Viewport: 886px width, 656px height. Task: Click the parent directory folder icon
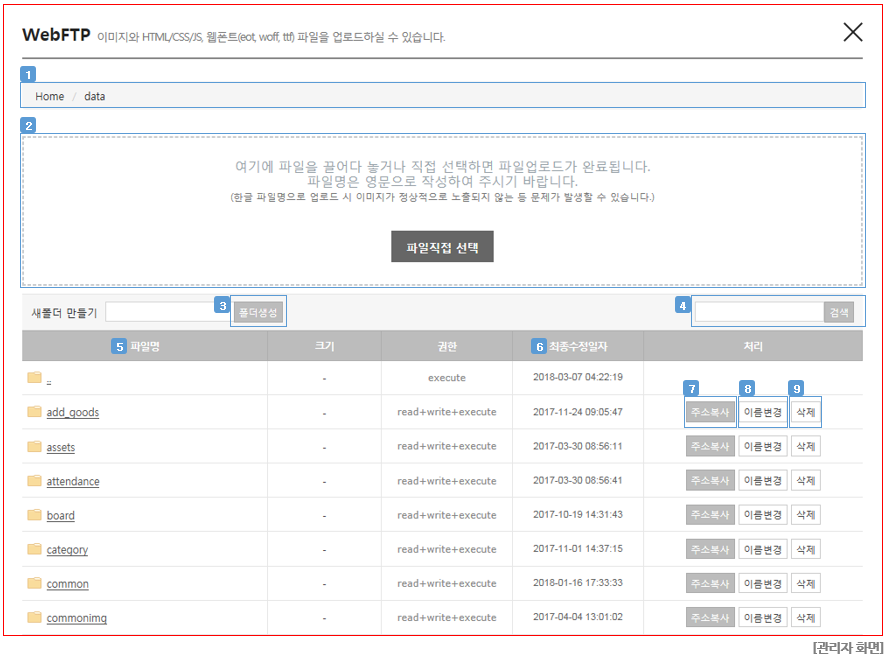[x=34, y=377]
